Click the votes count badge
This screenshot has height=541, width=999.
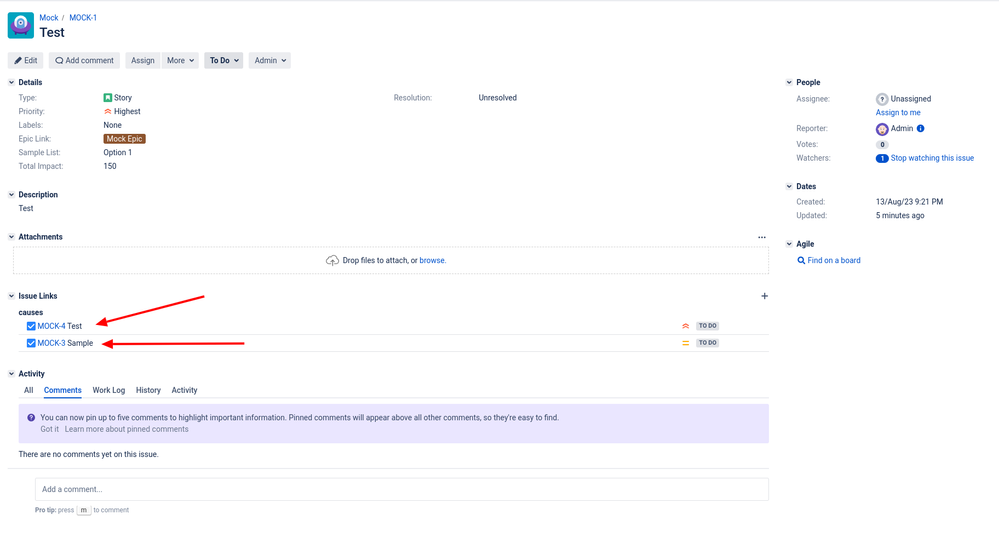pyautogui.click(x=882, y=145)
